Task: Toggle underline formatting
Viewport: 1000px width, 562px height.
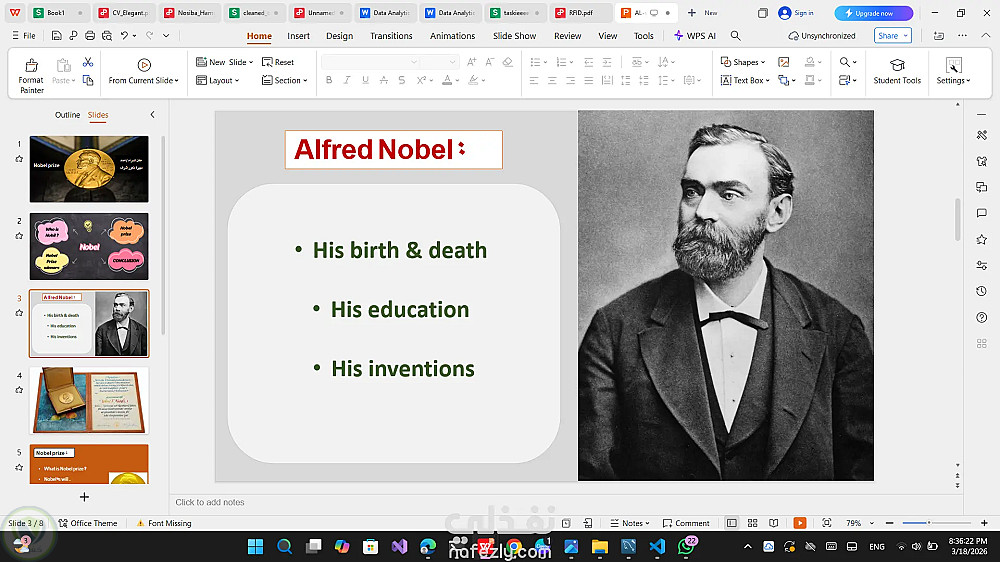Action: (x=365, y=80)
